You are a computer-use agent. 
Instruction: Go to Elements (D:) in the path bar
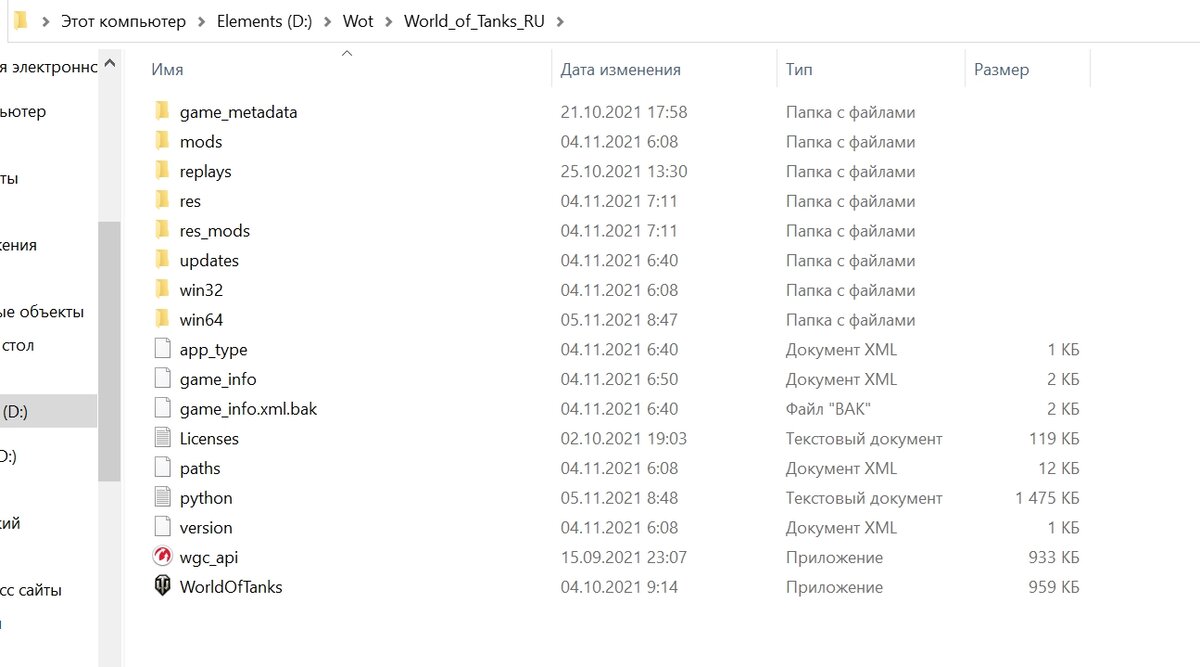[x=265, y=20]
